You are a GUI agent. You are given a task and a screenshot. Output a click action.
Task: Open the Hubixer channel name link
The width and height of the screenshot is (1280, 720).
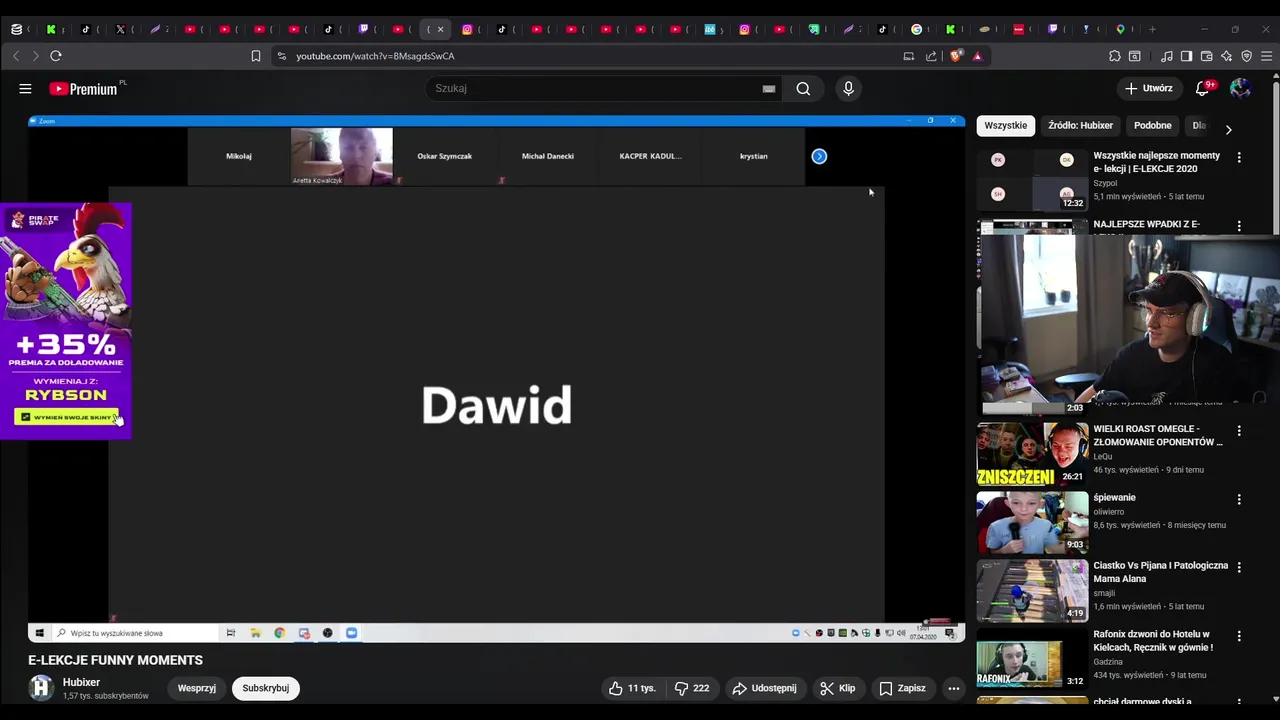pyautogui.click(x=81, y=682)
